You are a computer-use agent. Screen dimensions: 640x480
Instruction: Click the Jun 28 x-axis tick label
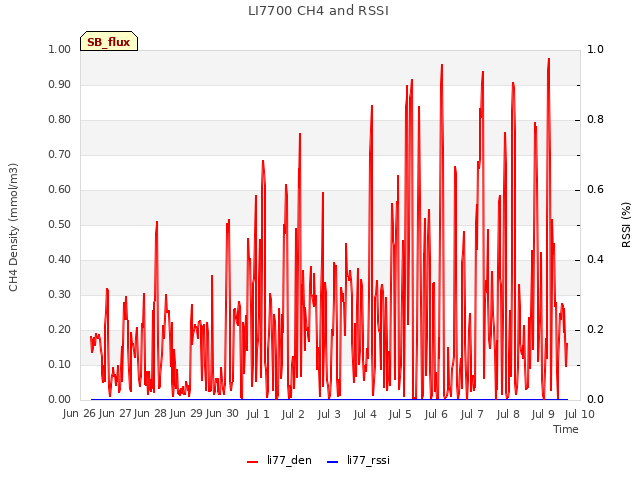pos(150,414)
